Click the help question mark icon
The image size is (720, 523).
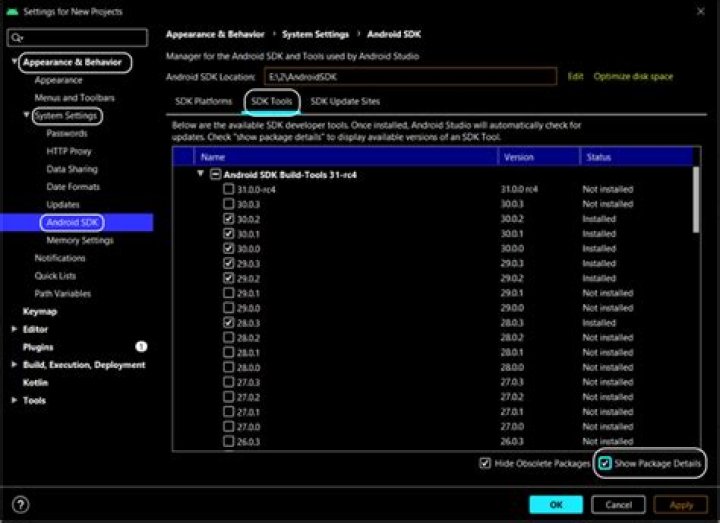[20, 505]
